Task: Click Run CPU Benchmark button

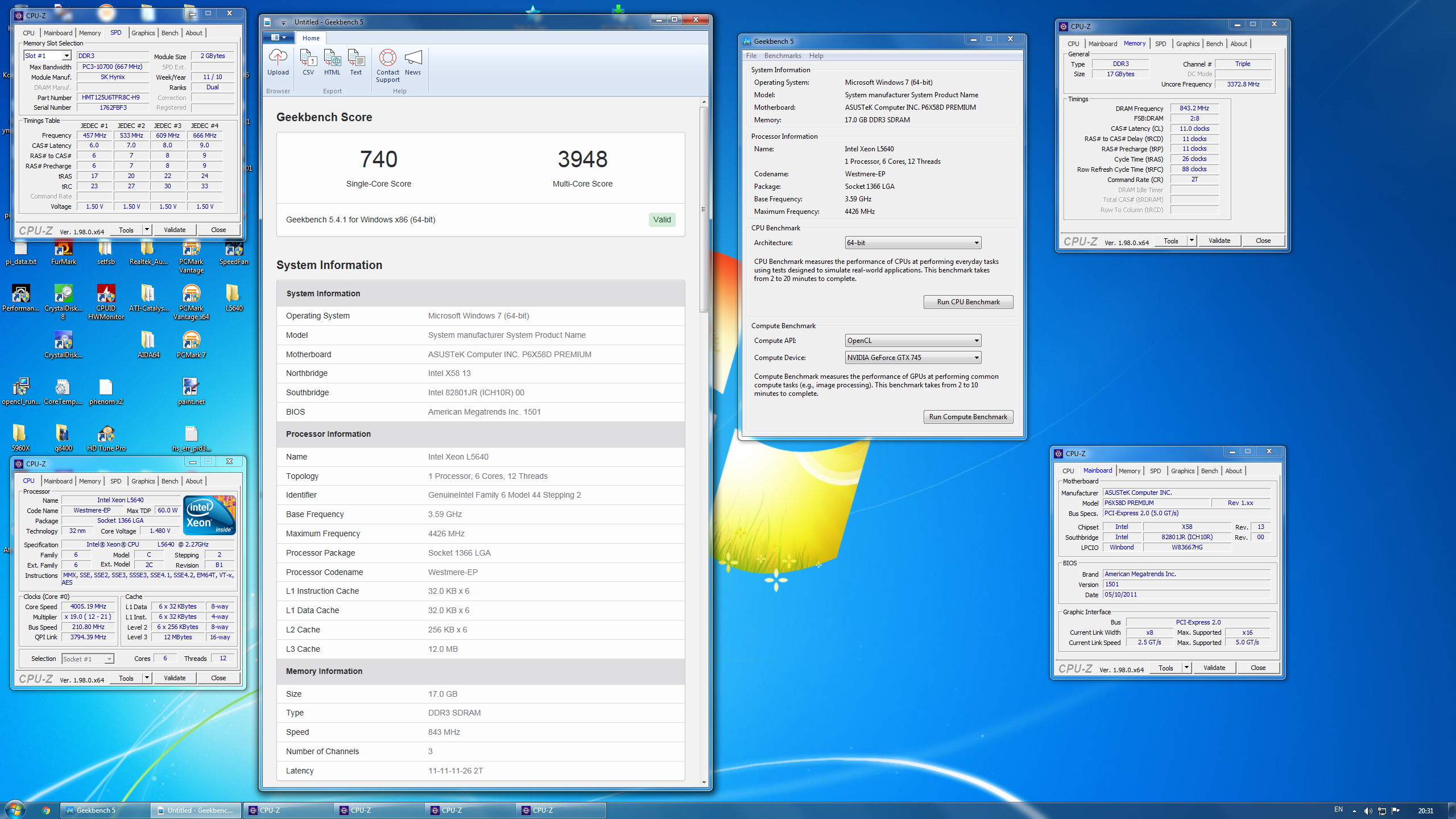Action: pos(968,302)
